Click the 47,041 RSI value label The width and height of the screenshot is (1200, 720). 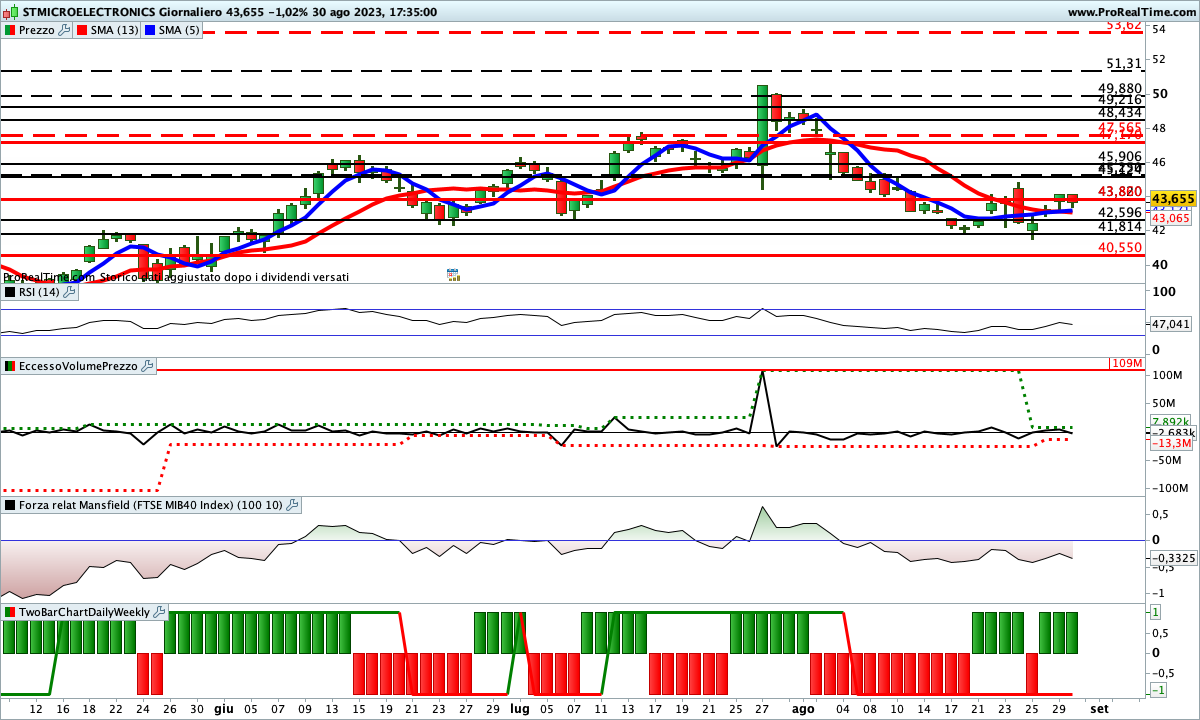1171,324
